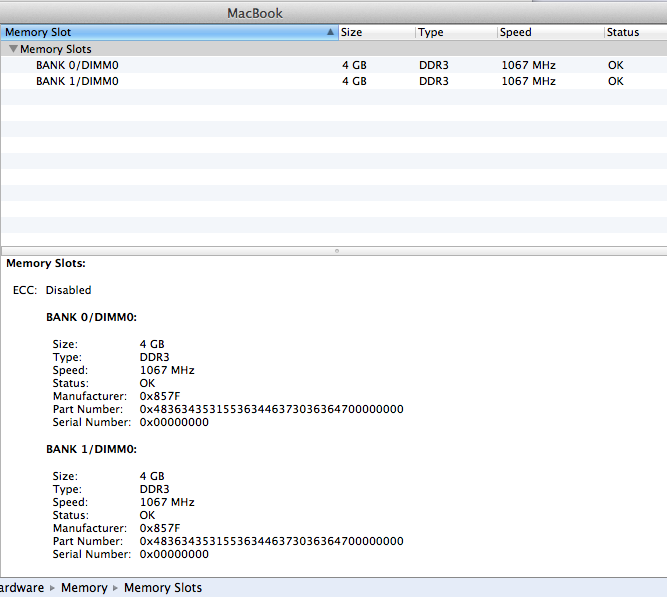Open Hardware in the path bar
This screenshot has height=597, width=667.
coord(22,588)
